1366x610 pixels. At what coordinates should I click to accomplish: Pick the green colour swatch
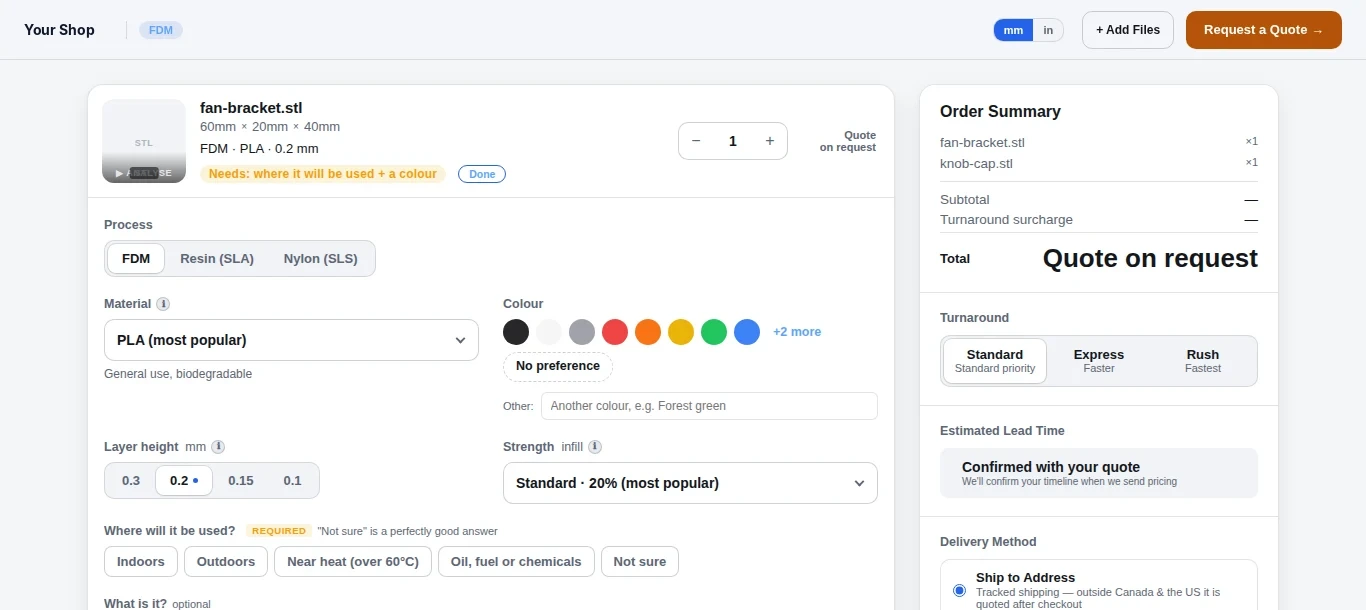(714, 332)
